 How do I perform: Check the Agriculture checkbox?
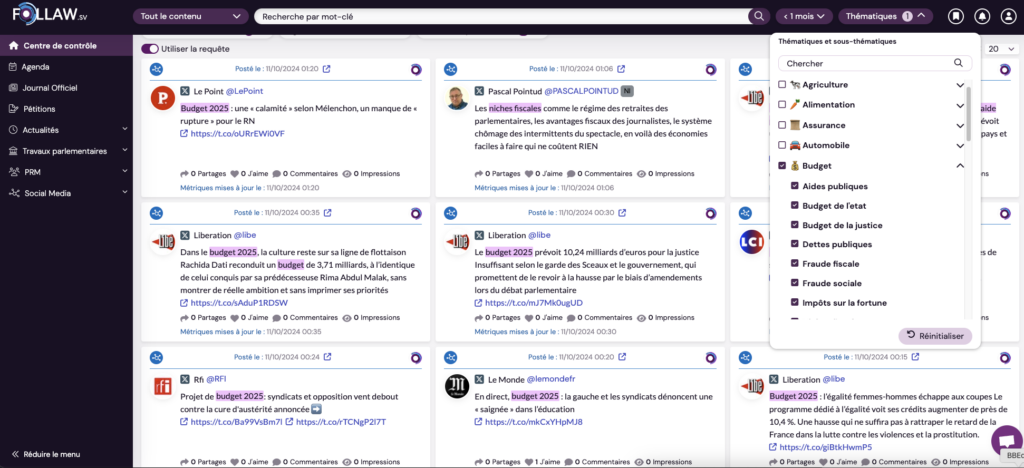782,85
